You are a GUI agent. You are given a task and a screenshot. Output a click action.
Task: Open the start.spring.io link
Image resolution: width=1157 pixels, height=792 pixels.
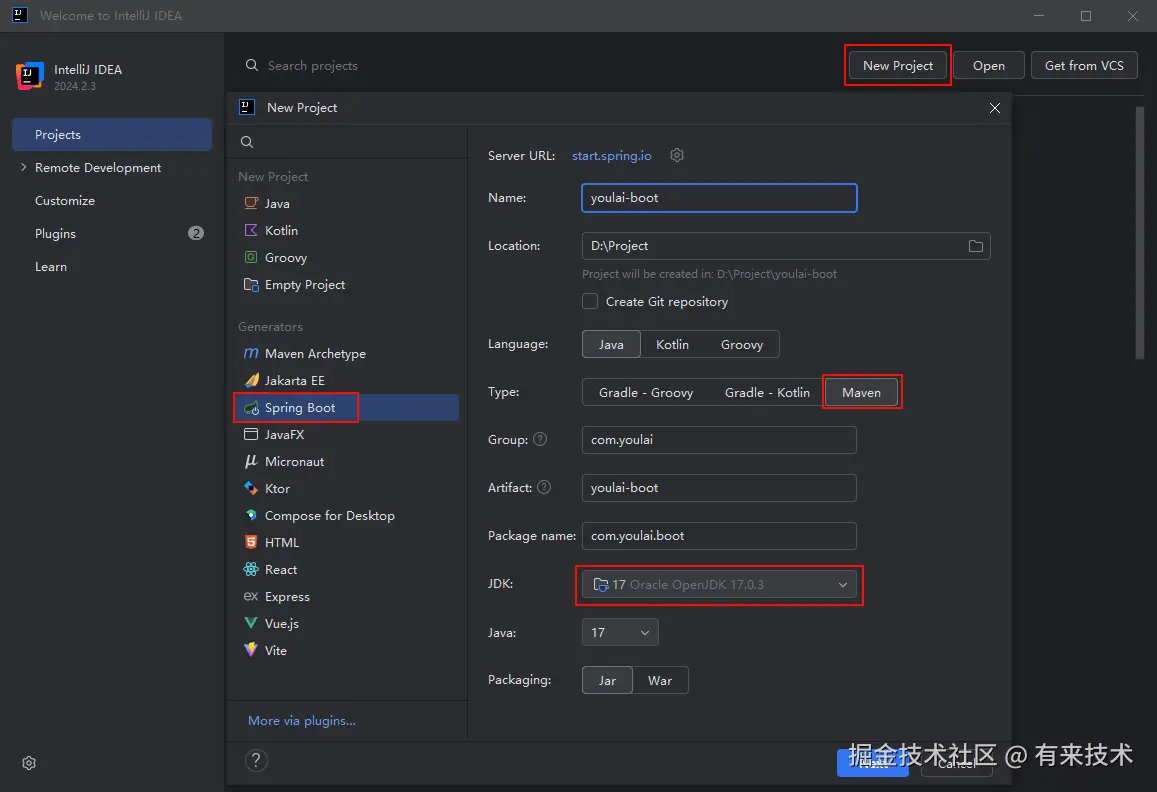pos(612,155)
